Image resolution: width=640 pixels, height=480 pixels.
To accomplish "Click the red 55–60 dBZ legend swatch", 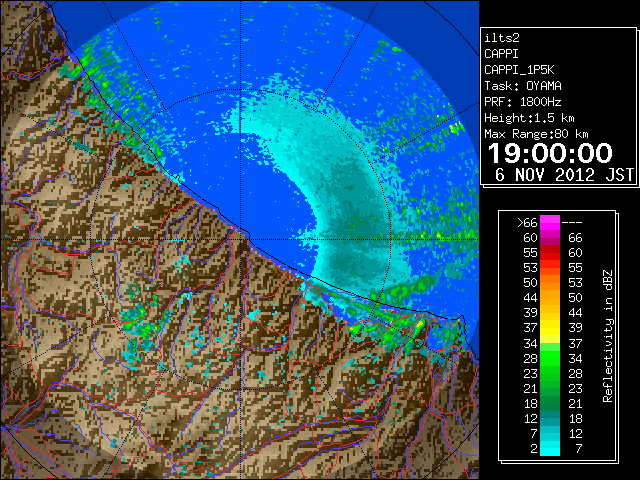I will pyautogui.click(x=550, y=253).
